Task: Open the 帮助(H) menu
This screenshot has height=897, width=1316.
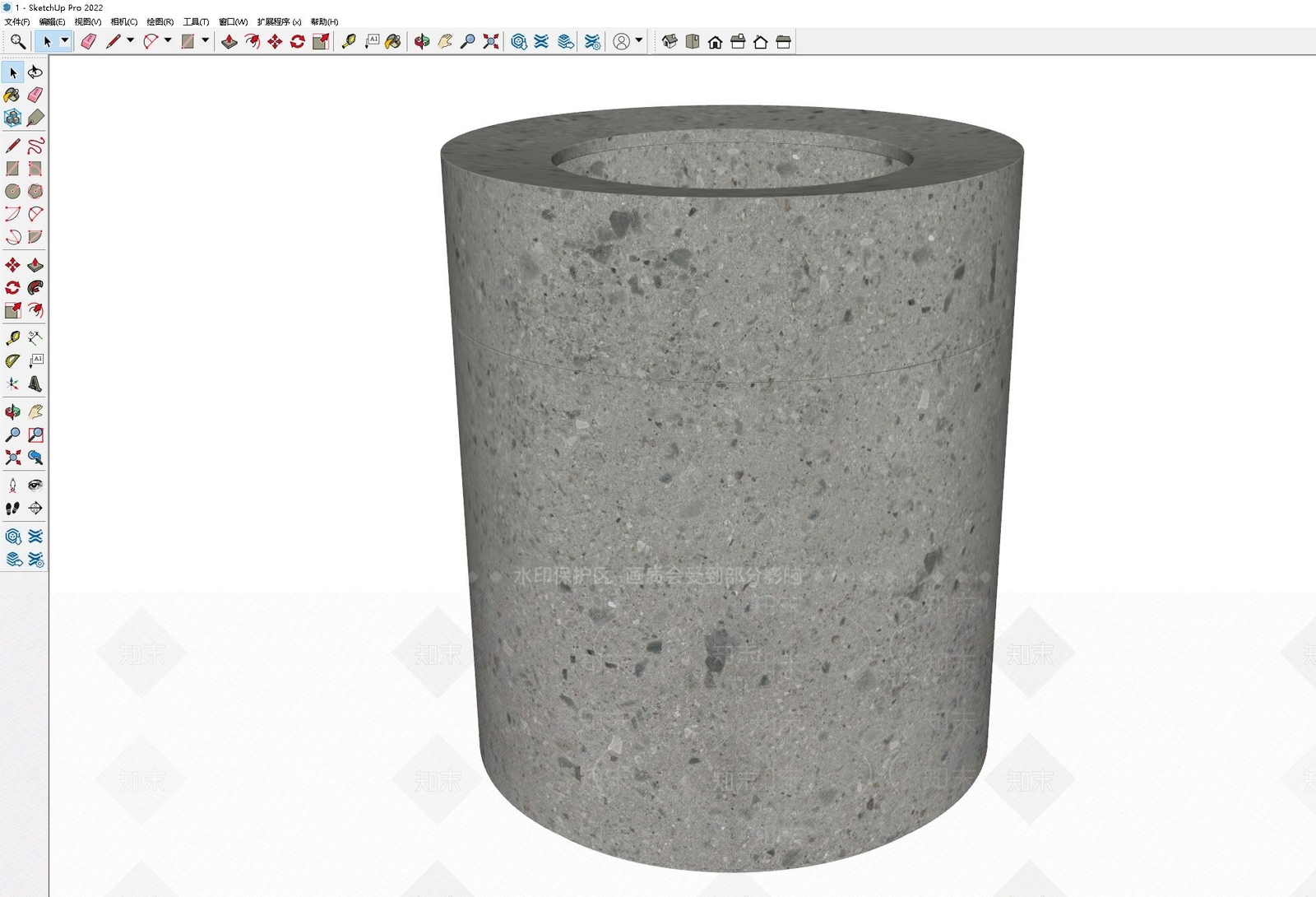Action: (x=324, y=21)
